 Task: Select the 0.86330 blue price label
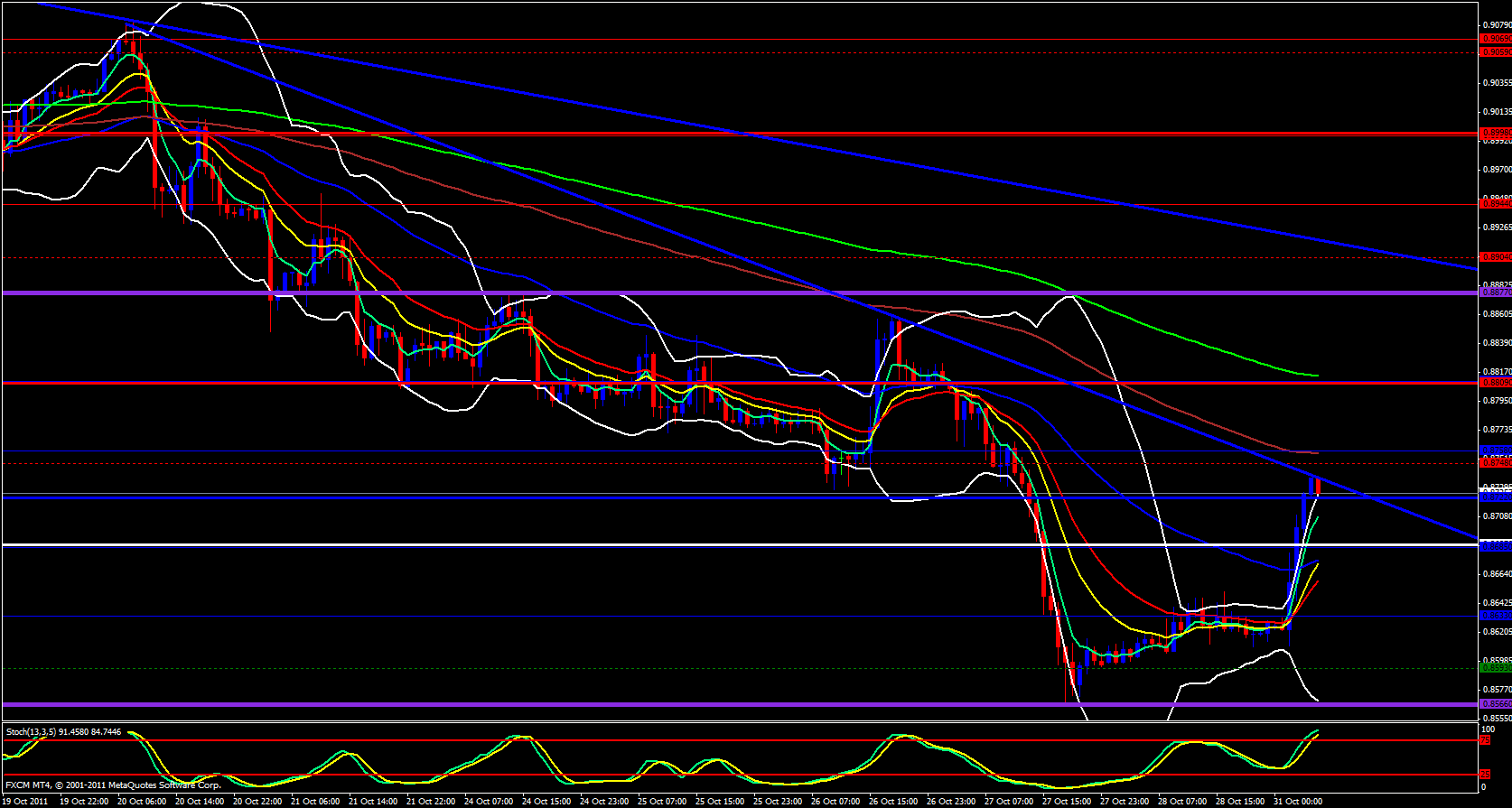pos(1496,616)
